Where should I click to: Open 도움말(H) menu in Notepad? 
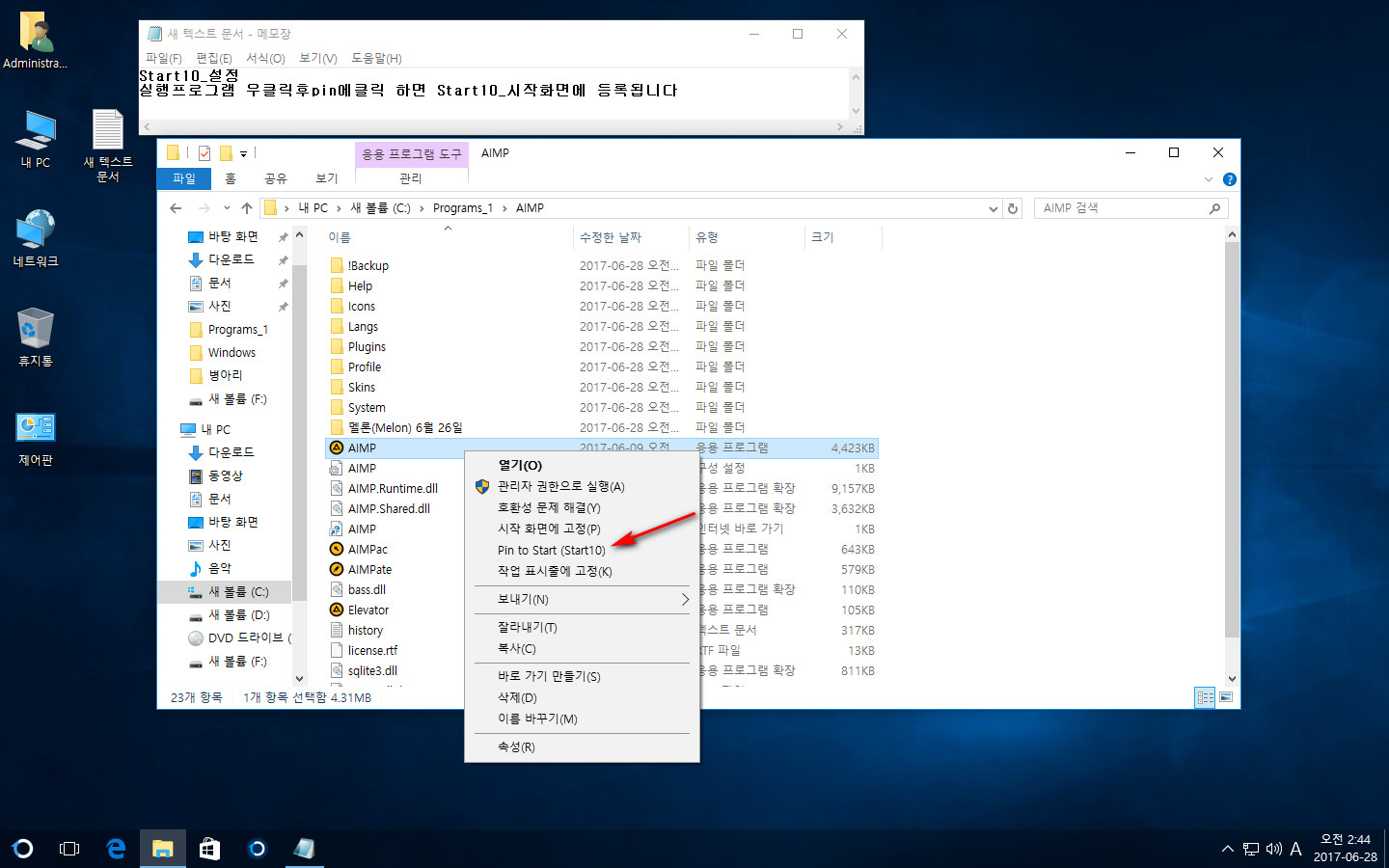tap(376, 58)
